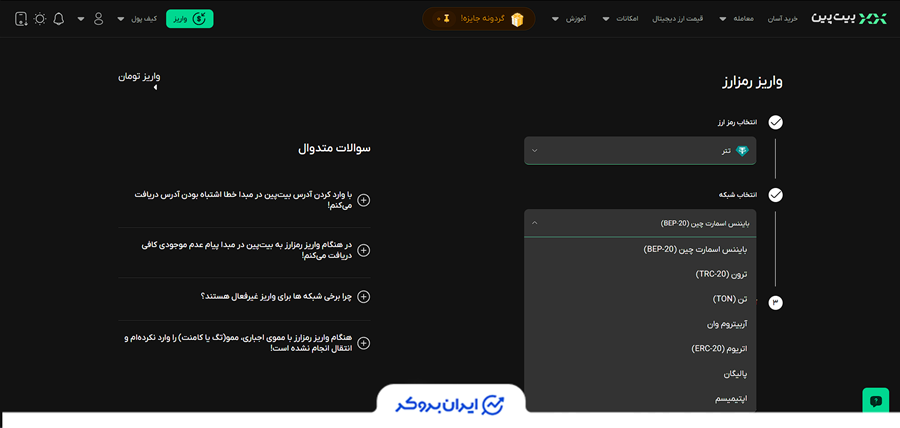Open the تتر cryptocurrency selection dropdown

click(640, 151)
